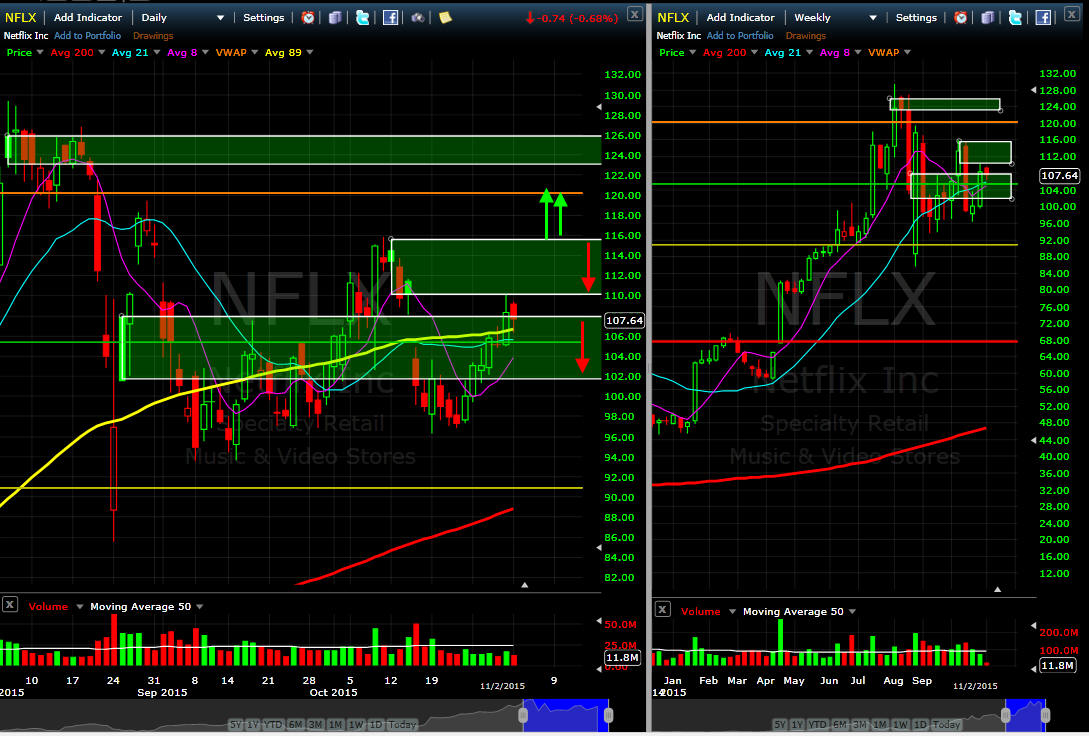Click NFLX ticker symbol on Daily chart
The height and width of the screenshot is (736, 1089).
[x=20, y=18]
